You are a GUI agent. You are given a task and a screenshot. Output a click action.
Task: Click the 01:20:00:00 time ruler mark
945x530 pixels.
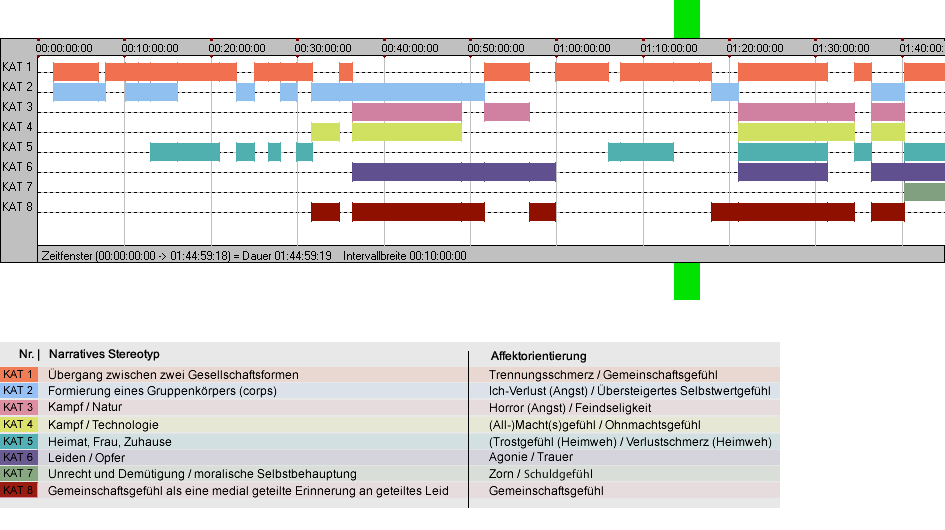click(x=755, y=48)
